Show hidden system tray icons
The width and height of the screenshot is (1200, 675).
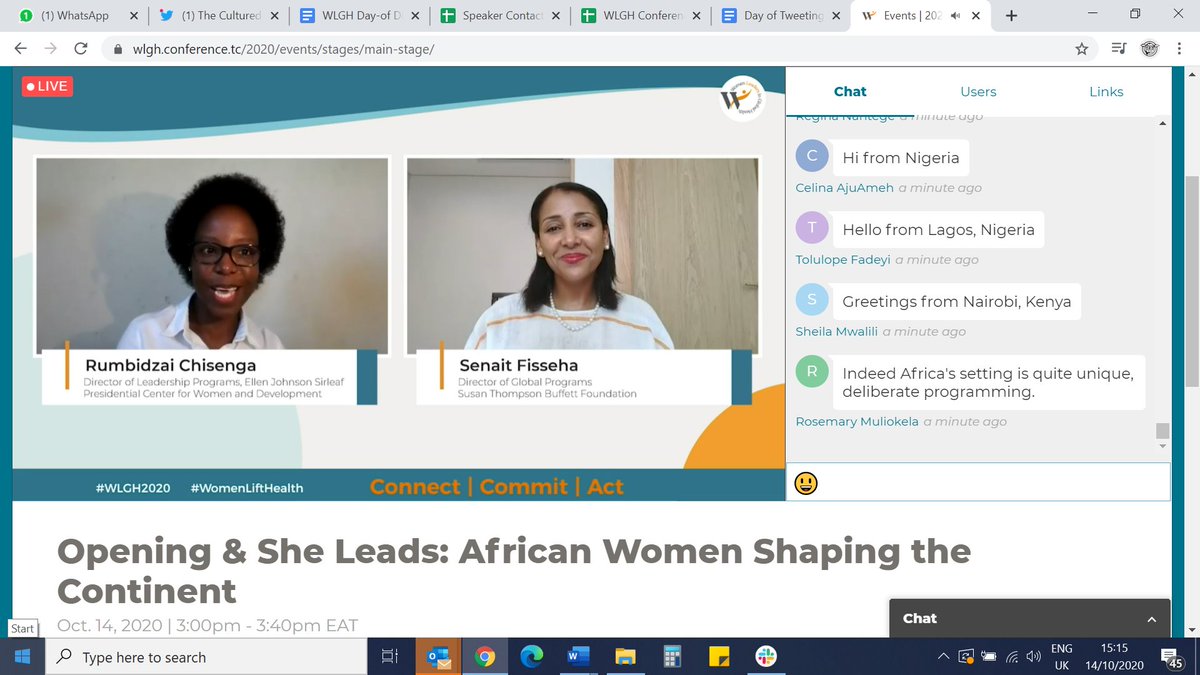coord(944,657)
